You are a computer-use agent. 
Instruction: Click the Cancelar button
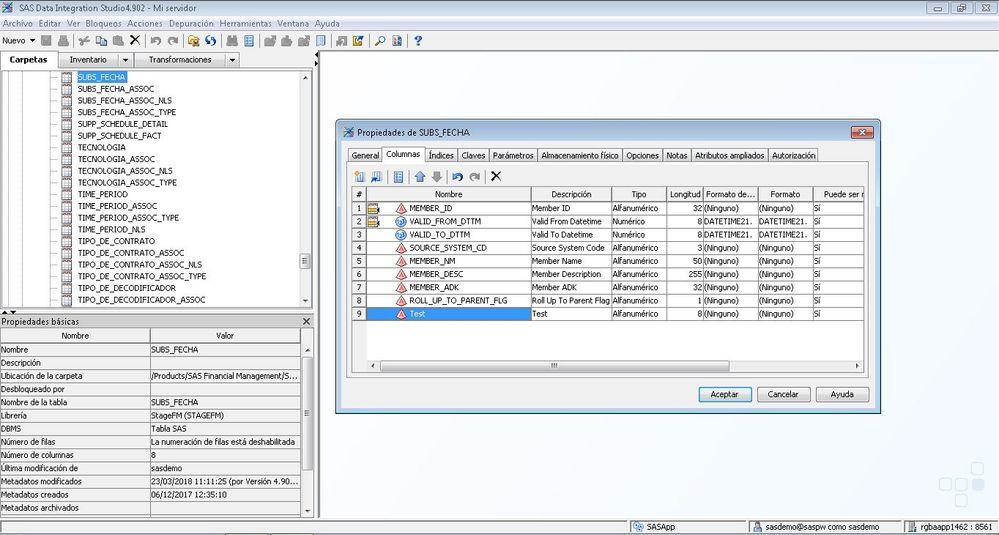click(783, 394)
